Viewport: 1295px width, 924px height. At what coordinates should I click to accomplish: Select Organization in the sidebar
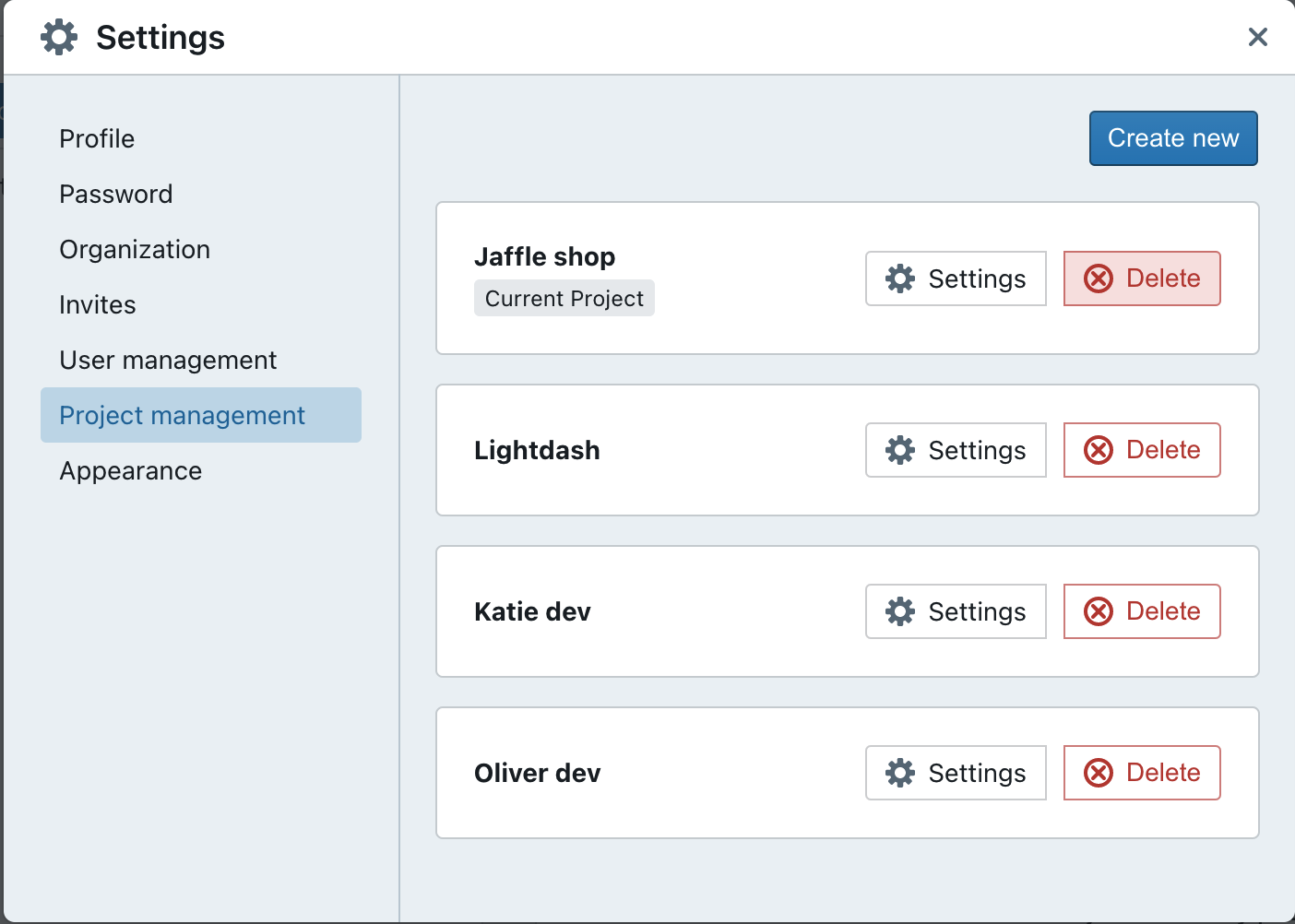click(x=135, y=249)
